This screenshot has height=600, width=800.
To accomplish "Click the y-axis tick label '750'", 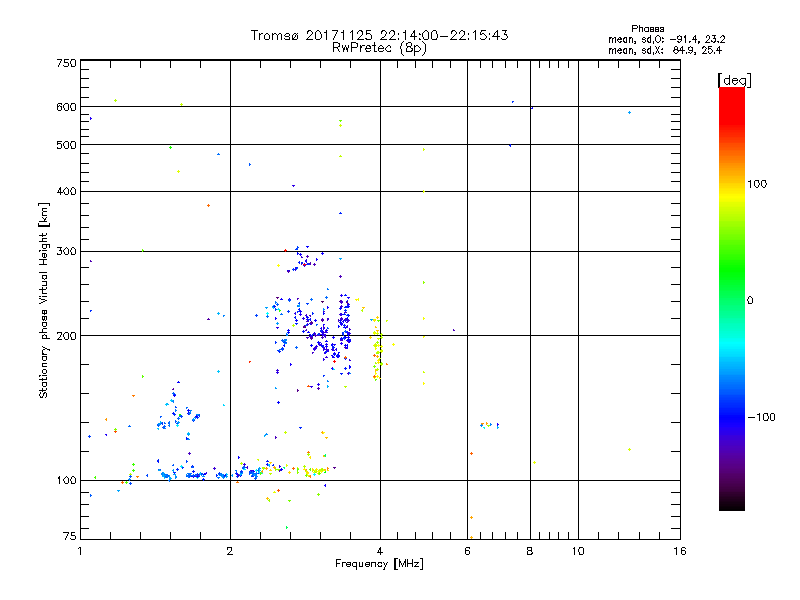I will click(67, 63).
